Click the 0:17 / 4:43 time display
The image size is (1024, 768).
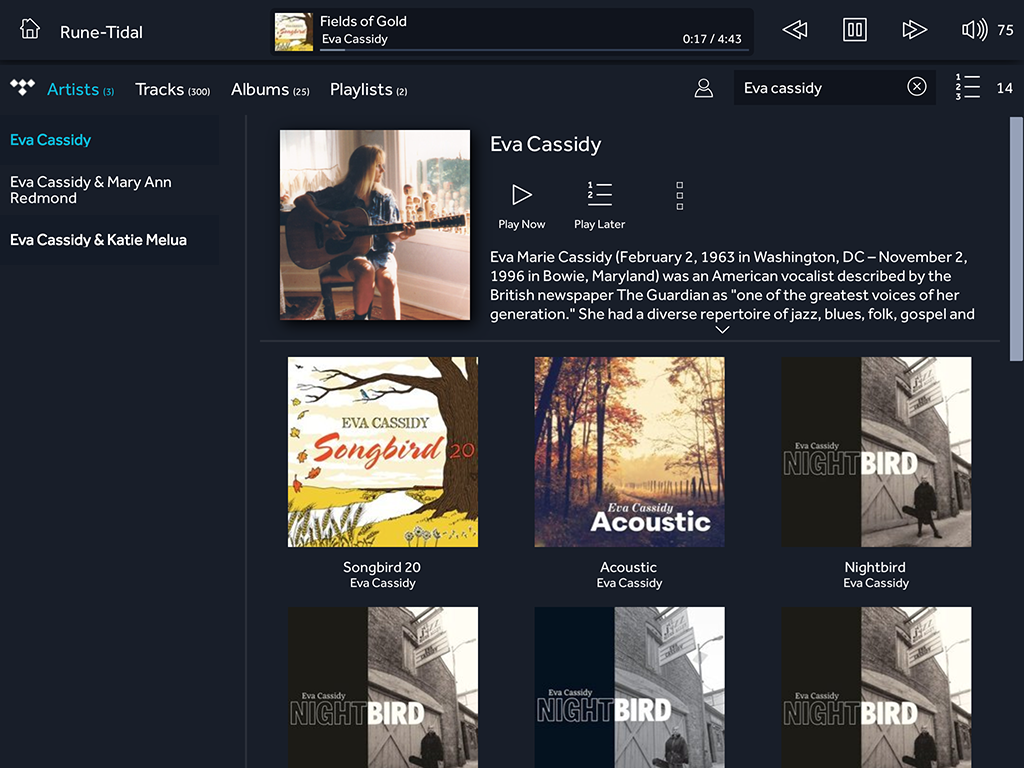tap(712, 39)
